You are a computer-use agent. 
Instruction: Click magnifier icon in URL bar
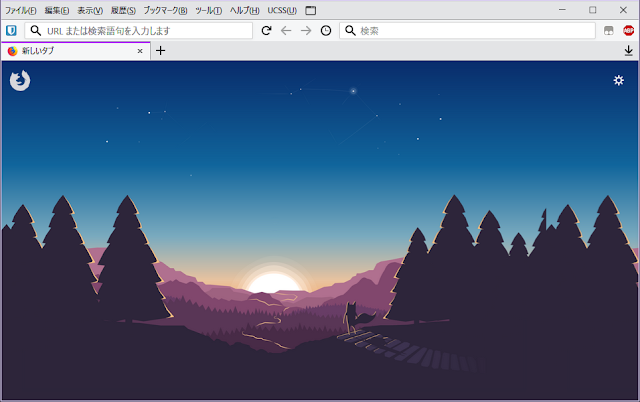[x=36, y=31]
